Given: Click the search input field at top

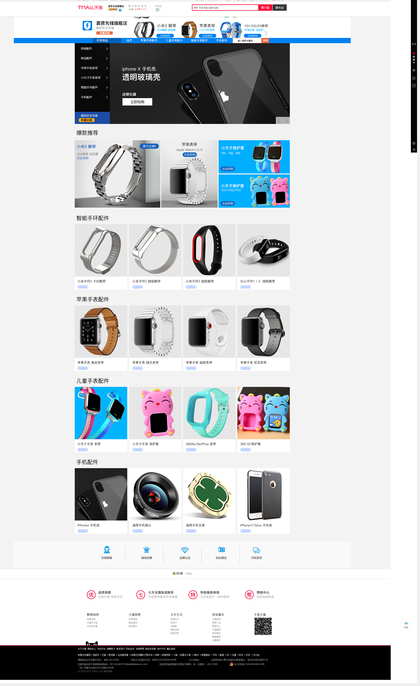Looking at the screenshot, I should click(x=225, y=7).
